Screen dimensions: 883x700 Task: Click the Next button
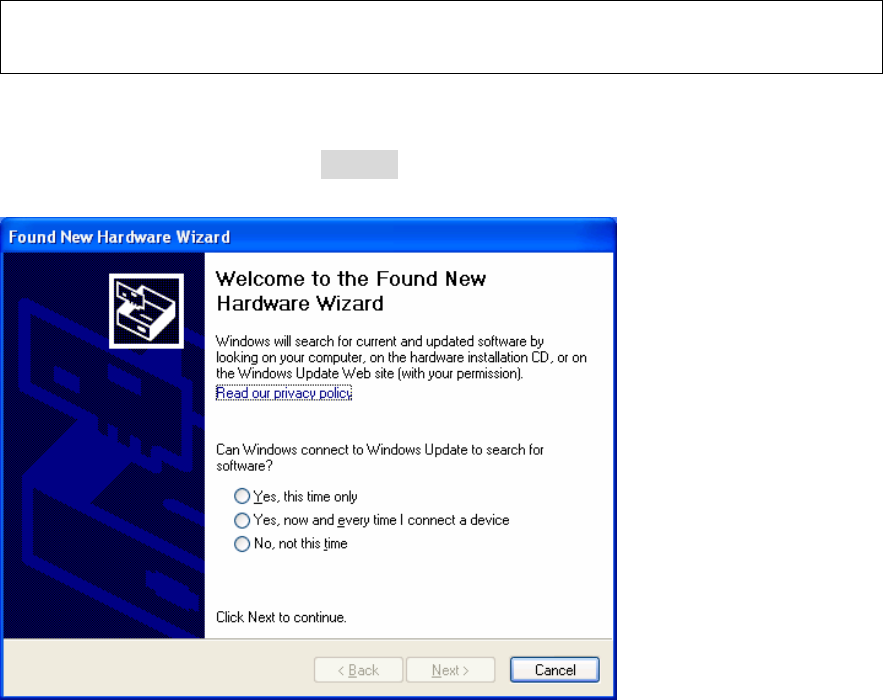451,670
